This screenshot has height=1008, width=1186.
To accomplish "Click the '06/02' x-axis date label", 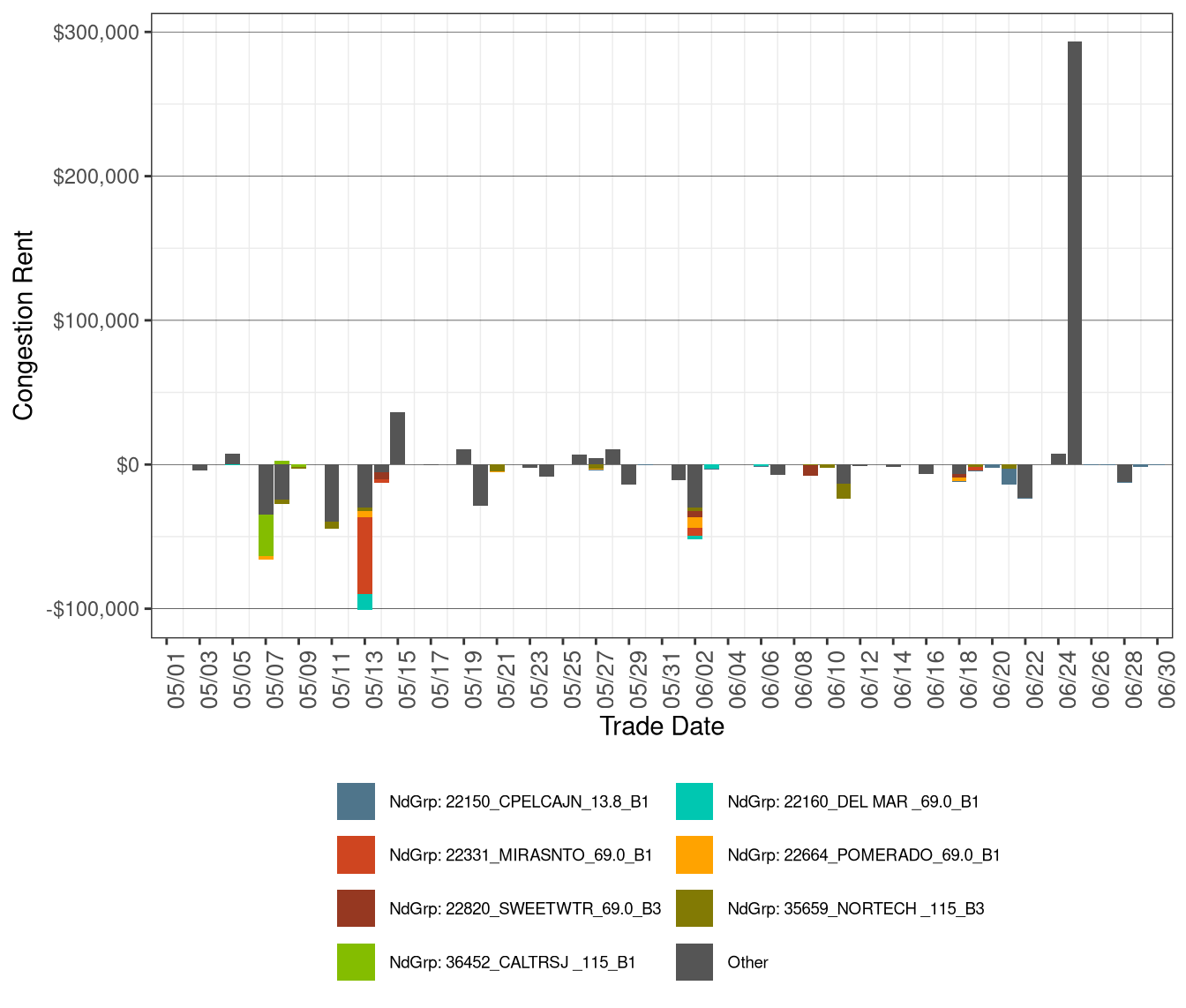I will pos(704,680).
